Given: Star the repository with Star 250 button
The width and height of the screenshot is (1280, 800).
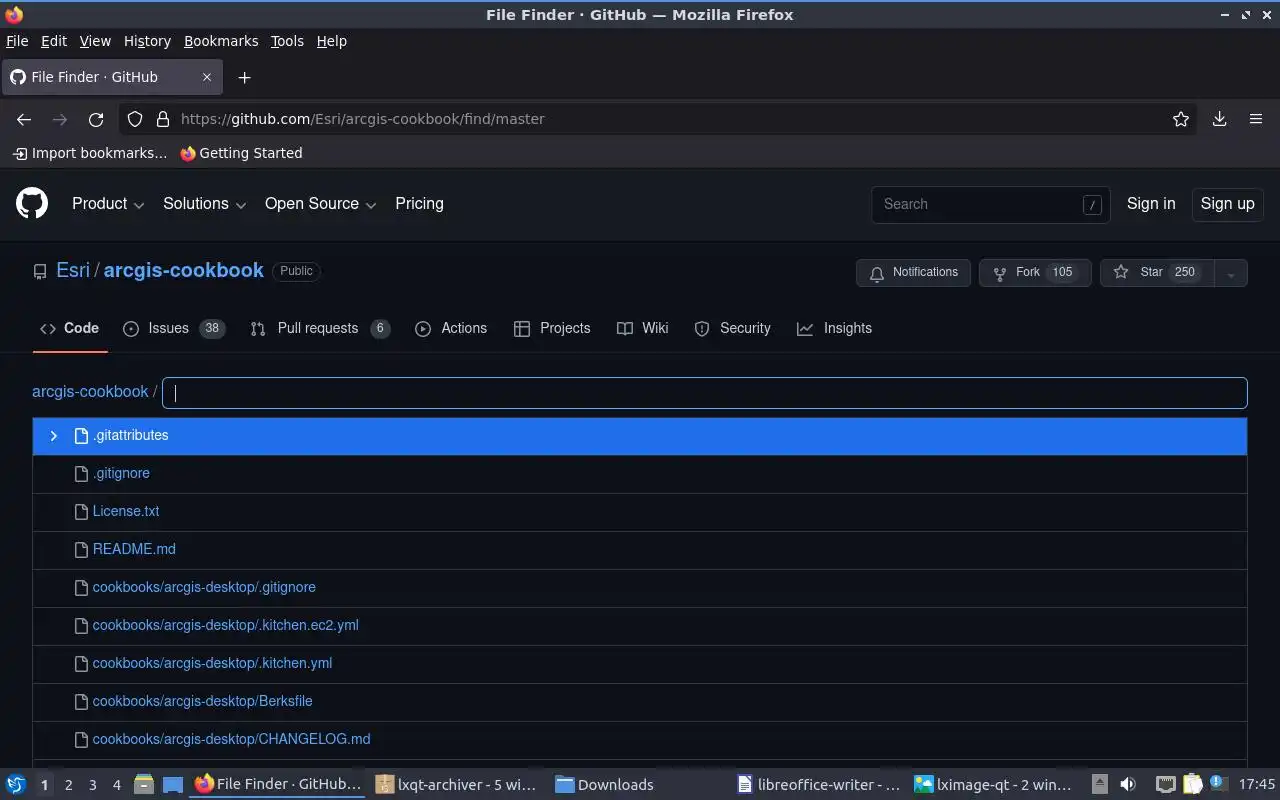Looking at the screenshot, I should 1157,273.
